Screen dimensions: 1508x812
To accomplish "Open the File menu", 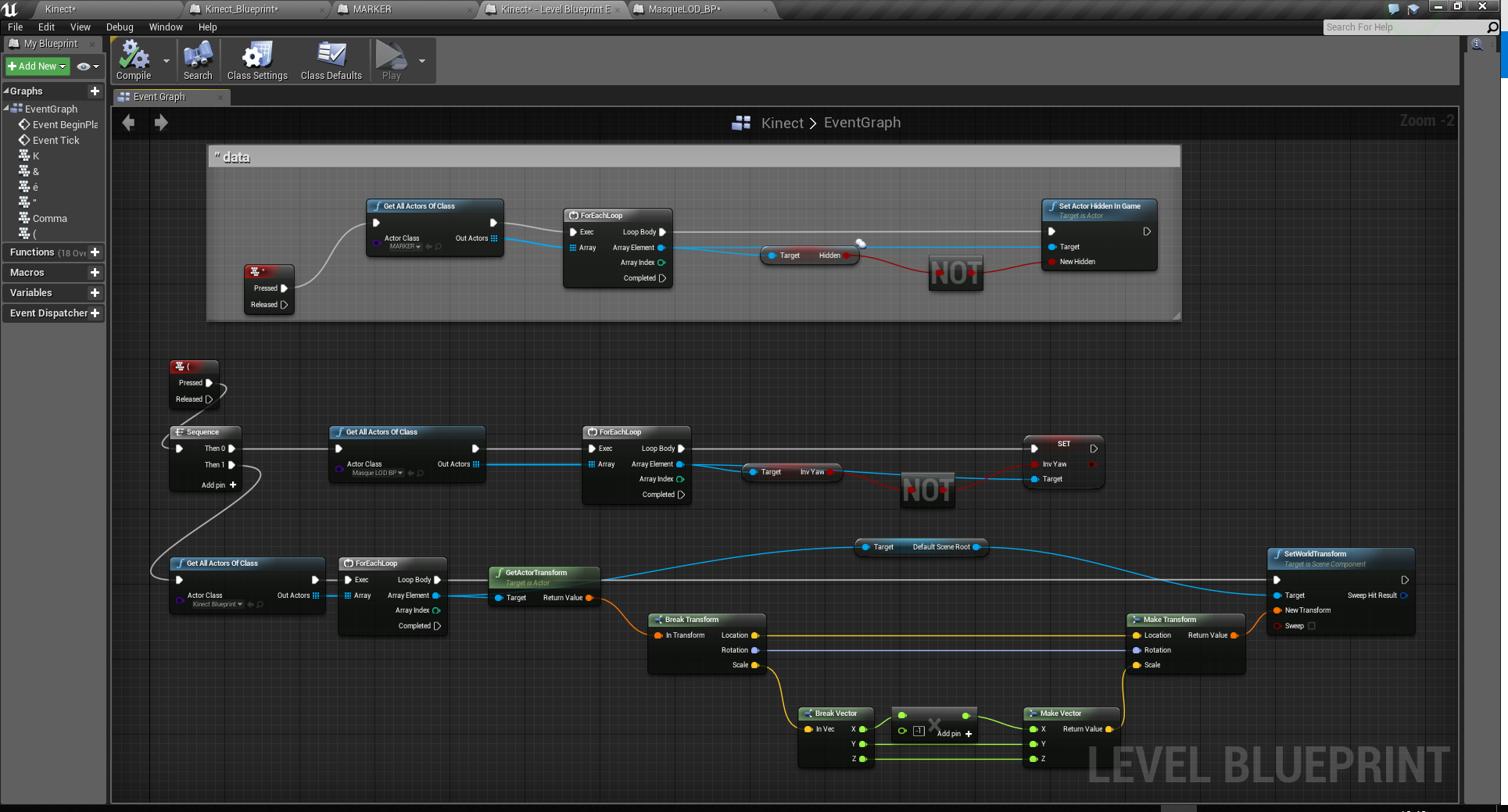I will pyautogui.click(x=15, y=27).
